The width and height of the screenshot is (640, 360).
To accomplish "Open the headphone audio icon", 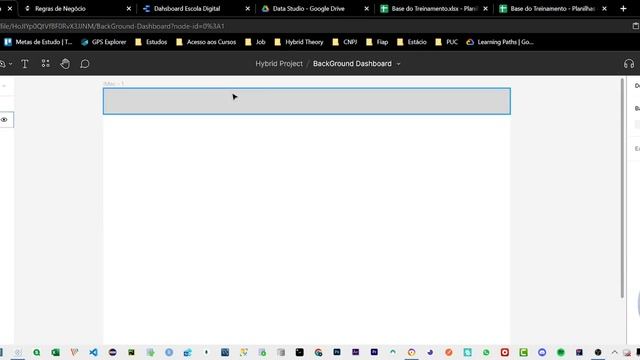I will click(629, 64).
